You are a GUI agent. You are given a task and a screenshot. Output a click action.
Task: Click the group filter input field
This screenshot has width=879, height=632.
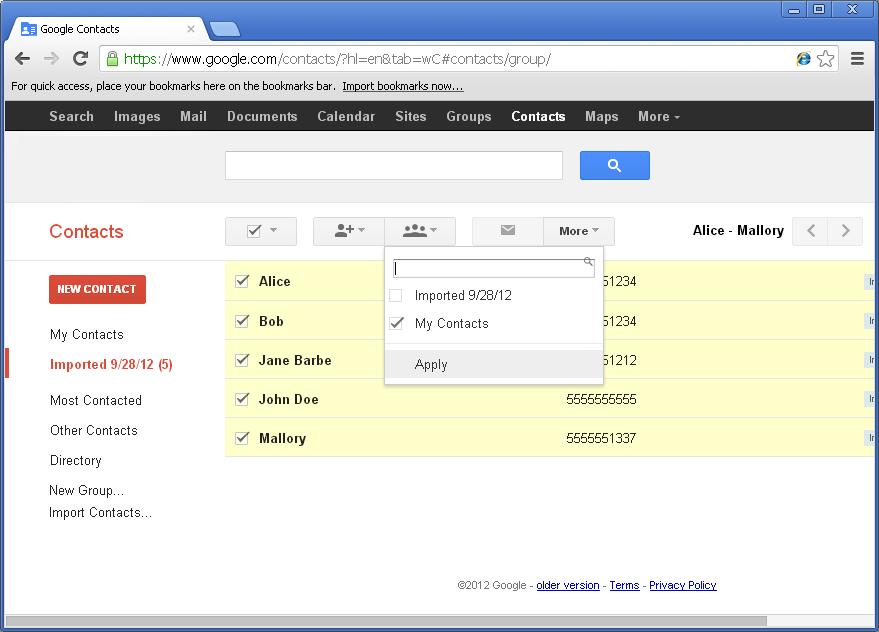(490, 268)
